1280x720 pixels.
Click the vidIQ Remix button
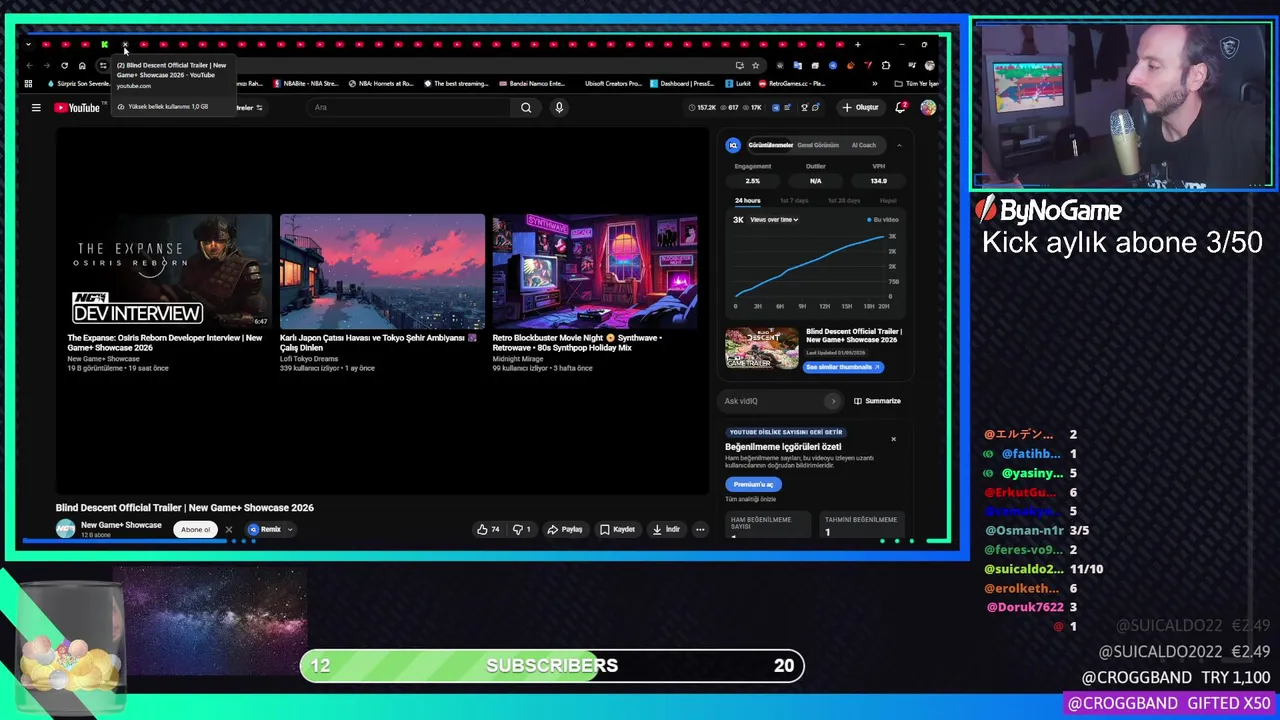[x=265, y=530]
